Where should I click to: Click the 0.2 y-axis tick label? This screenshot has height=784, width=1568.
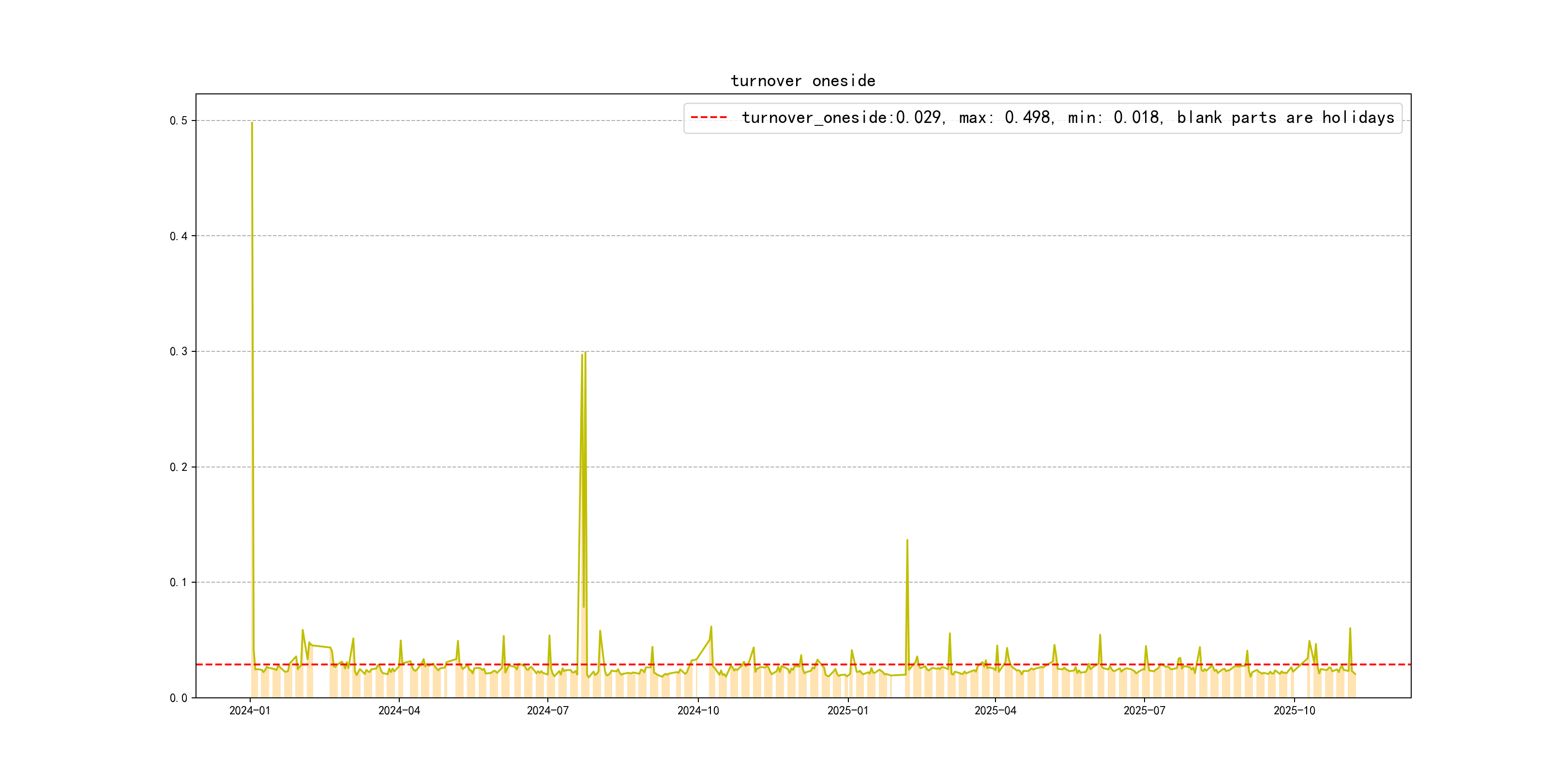[179, 467]
